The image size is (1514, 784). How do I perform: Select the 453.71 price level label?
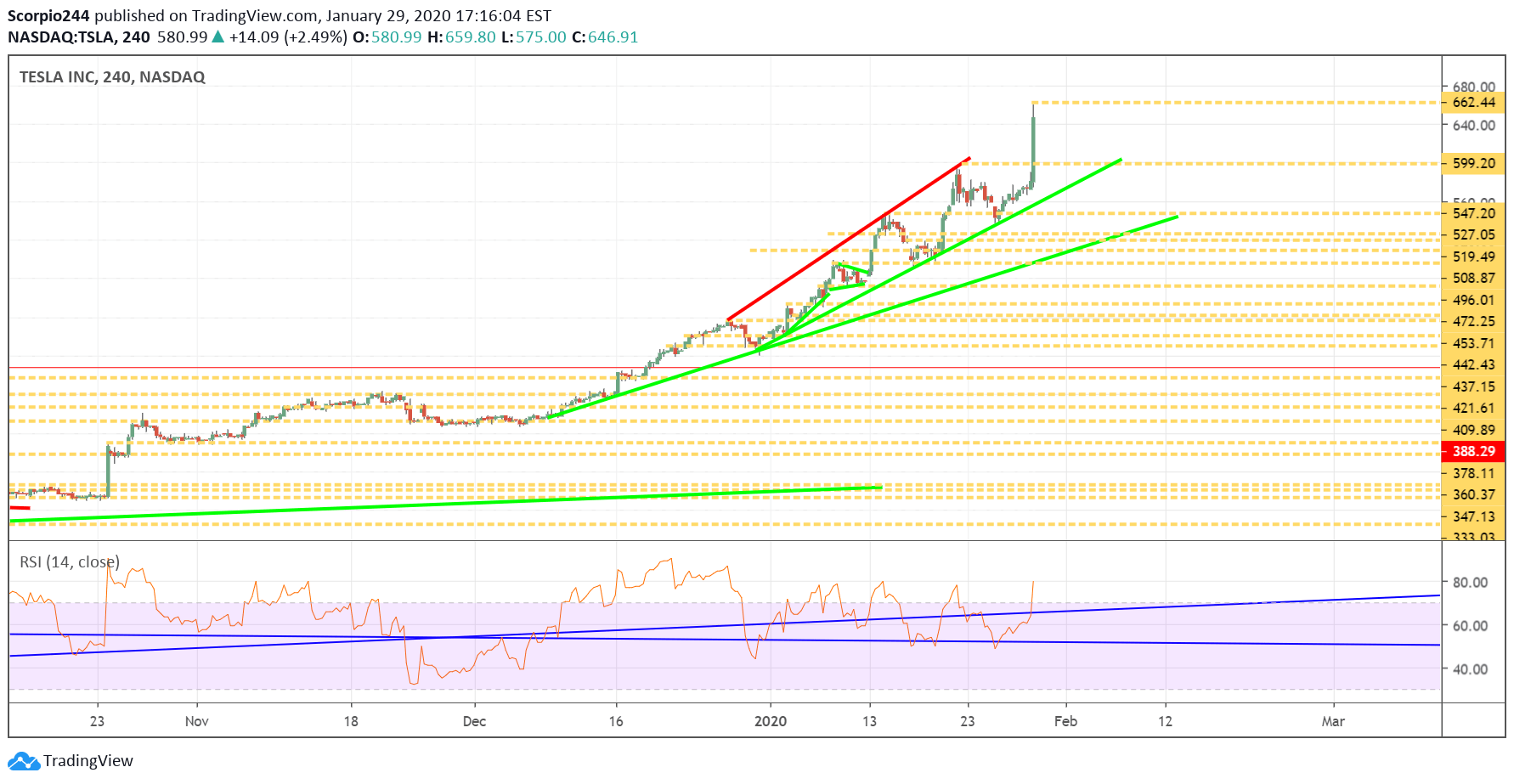pos(1473,343)
